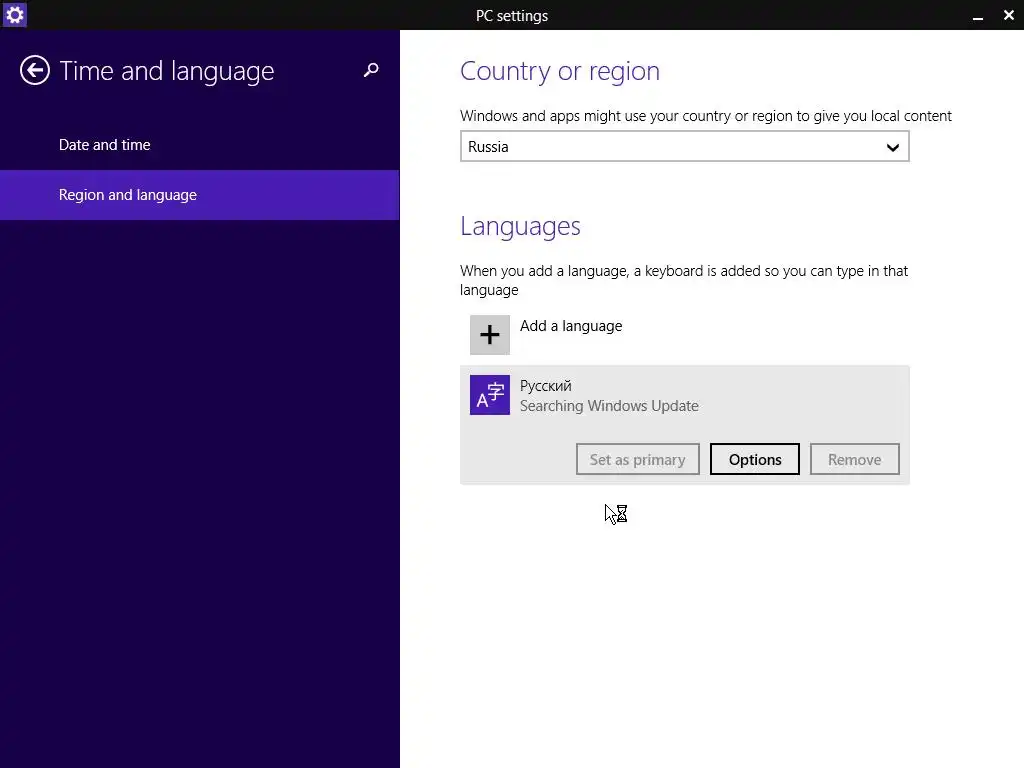Open Options for Русский language
Screen dimensions: 1024x768
pyautogui.click(x=755, y=460)
